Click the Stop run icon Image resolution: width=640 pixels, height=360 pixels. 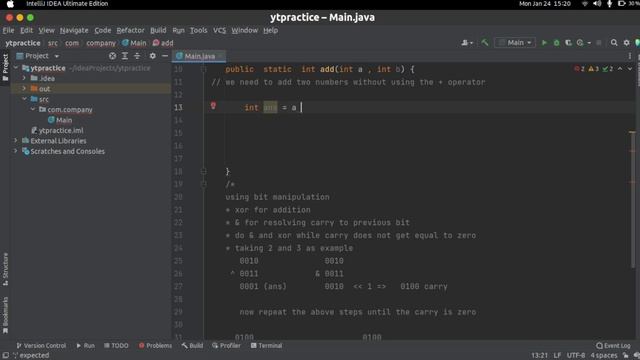click(599, 42)
